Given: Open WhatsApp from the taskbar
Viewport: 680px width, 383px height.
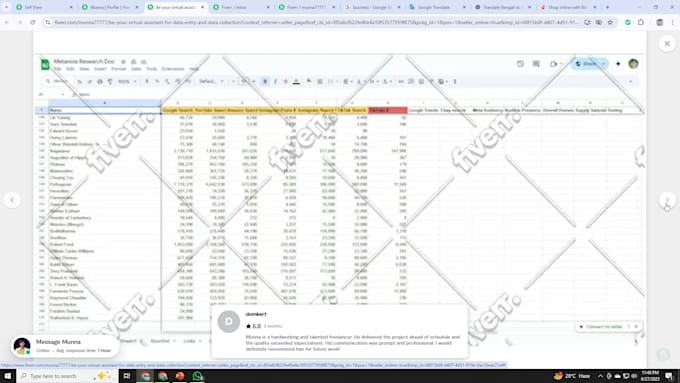Looking at the screenshot, I should click(x=197, y=376).
